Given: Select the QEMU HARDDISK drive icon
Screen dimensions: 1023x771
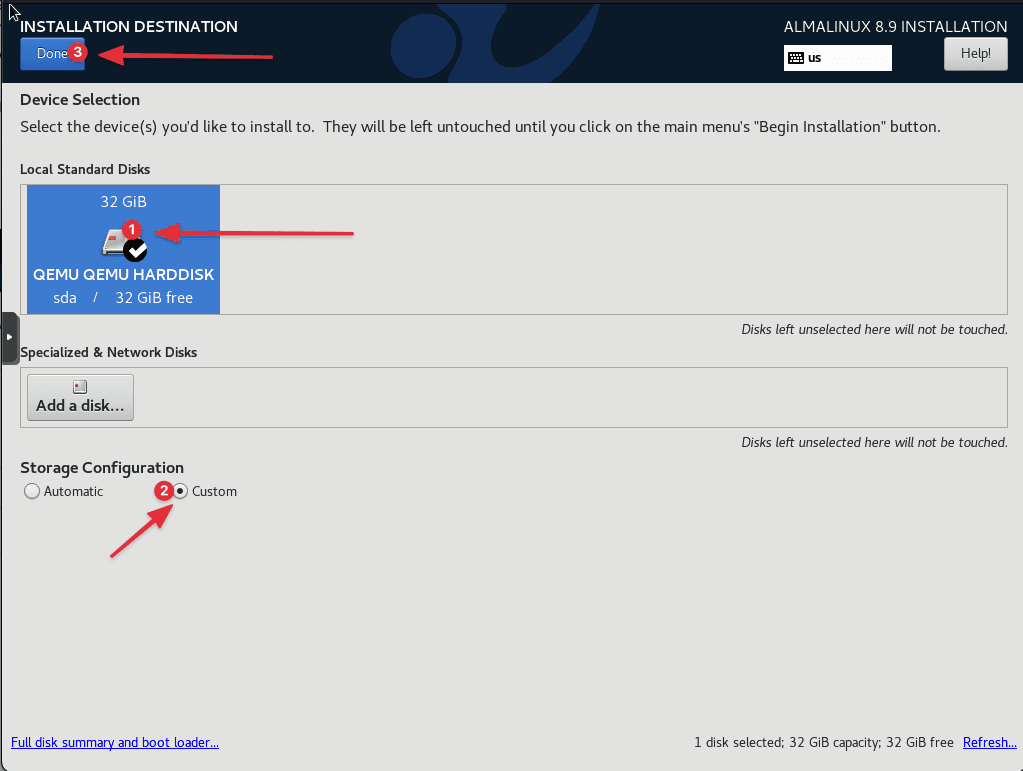Looking at the screenshot, I should 114,241.
